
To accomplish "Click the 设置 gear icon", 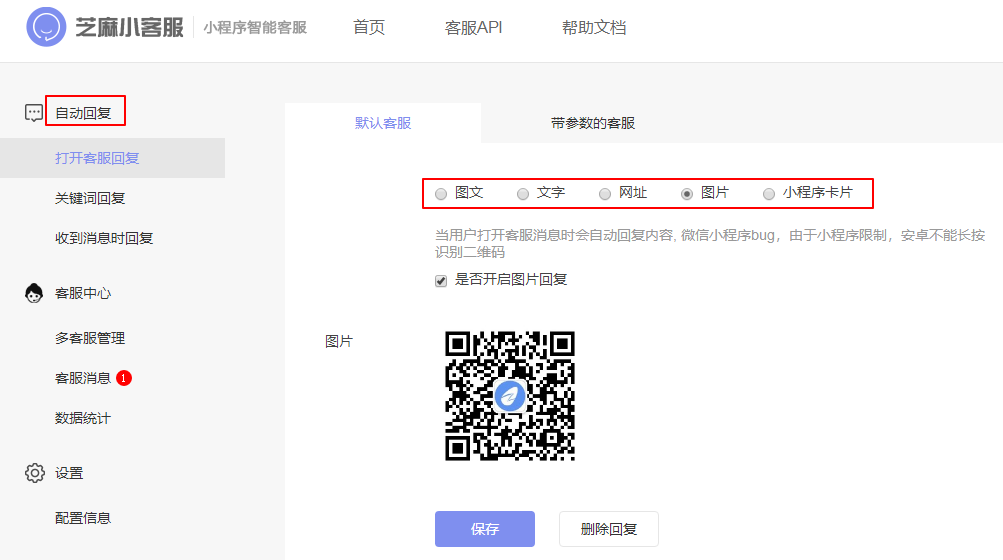I will (x=35, y=473).
